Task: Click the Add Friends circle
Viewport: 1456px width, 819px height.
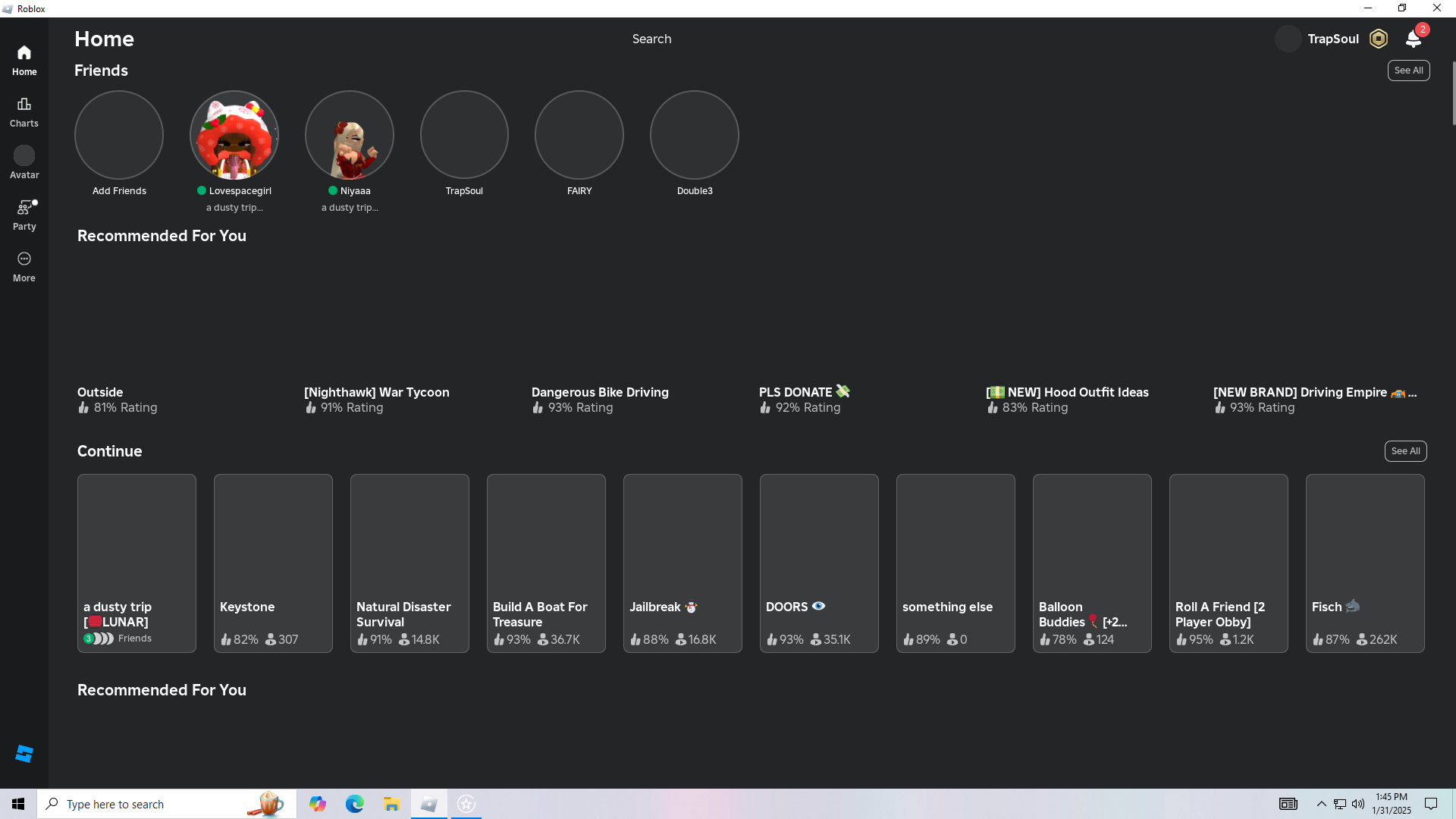Action: coord(119,135)
